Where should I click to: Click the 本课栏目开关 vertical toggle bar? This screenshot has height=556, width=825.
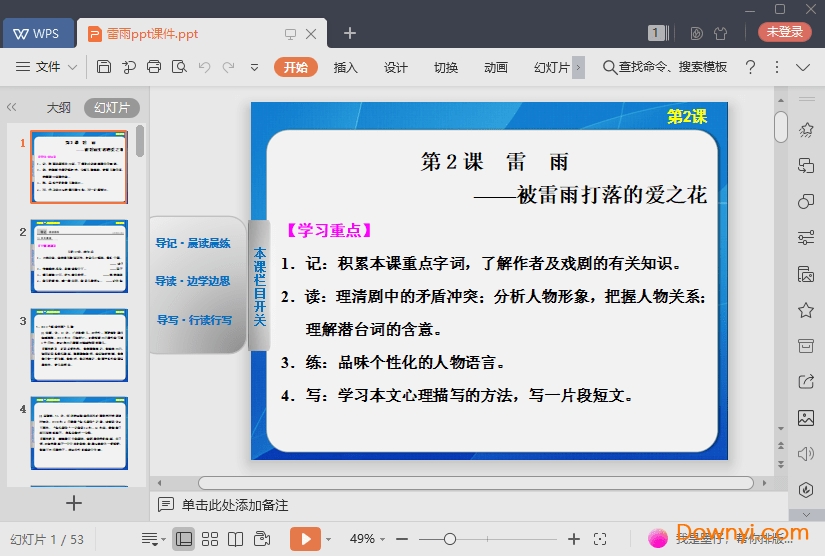259,286
